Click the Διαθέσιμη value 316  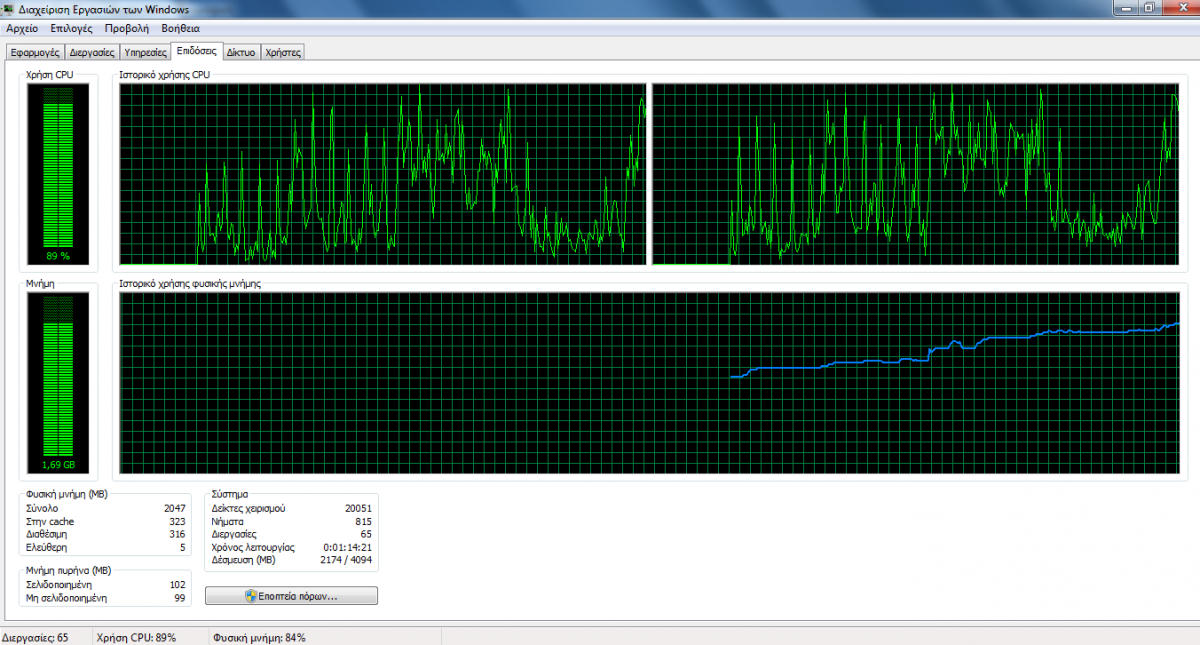[177, 535]
